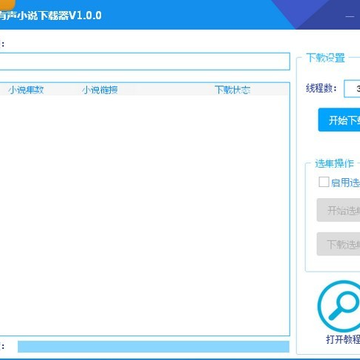Click the 线程数 label
This screenshot has height=360, width=360.
(x=321, y=89)
